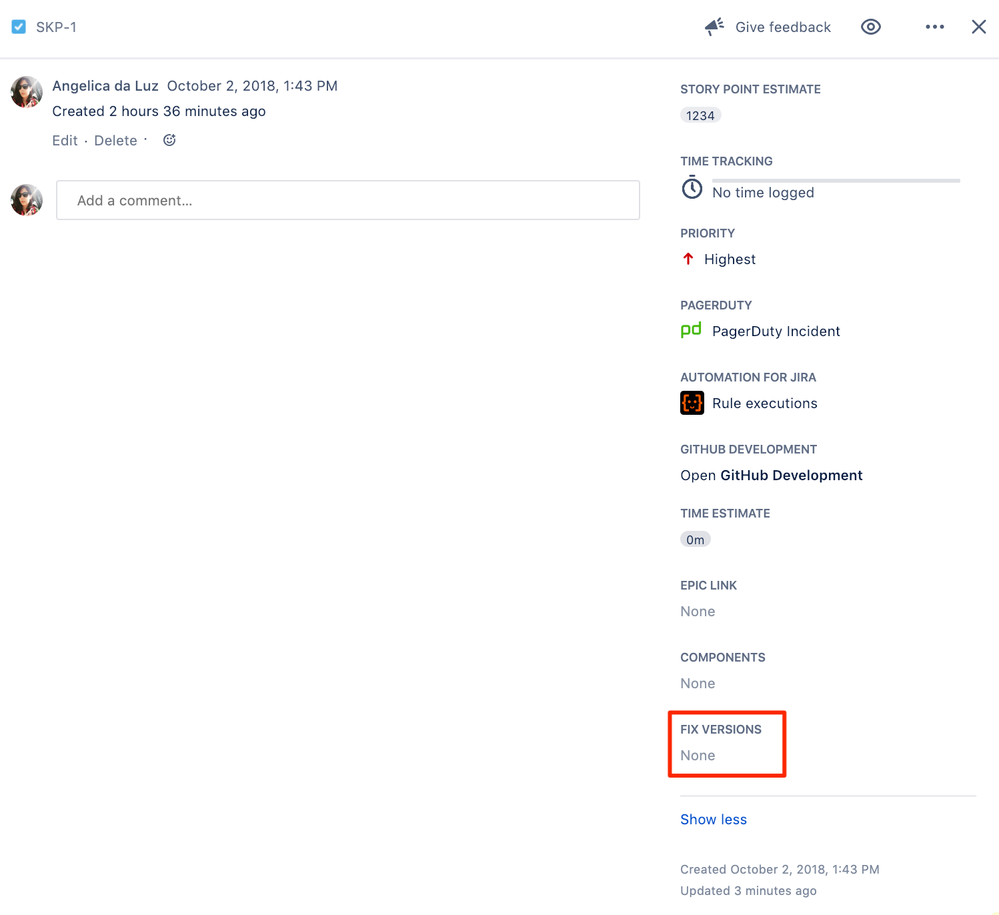
Task: Click the Story Point Estimate value 1234
Action: pyautogui.click(x=700, y=115)
